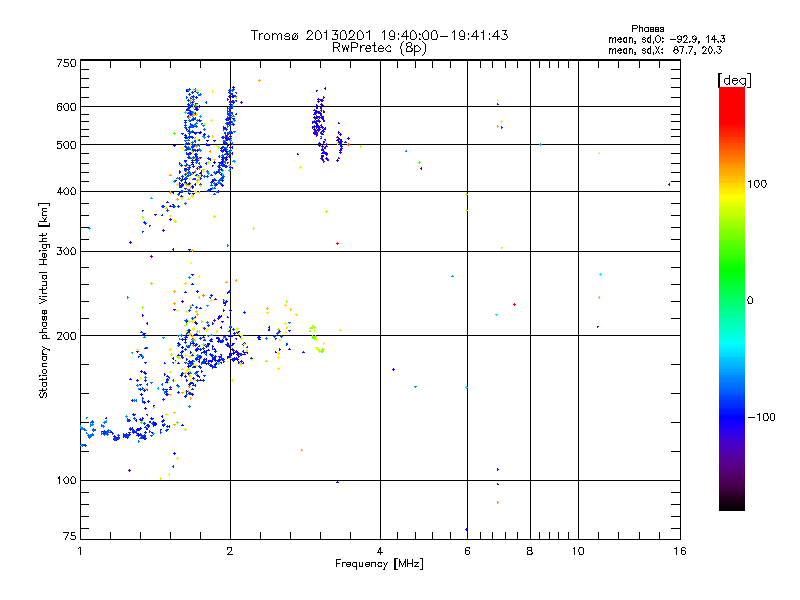This screenshot has width=800, height=600.
Task: Click the colorbar label '100'
Action: pyautogui.click(x=757, y=184)
